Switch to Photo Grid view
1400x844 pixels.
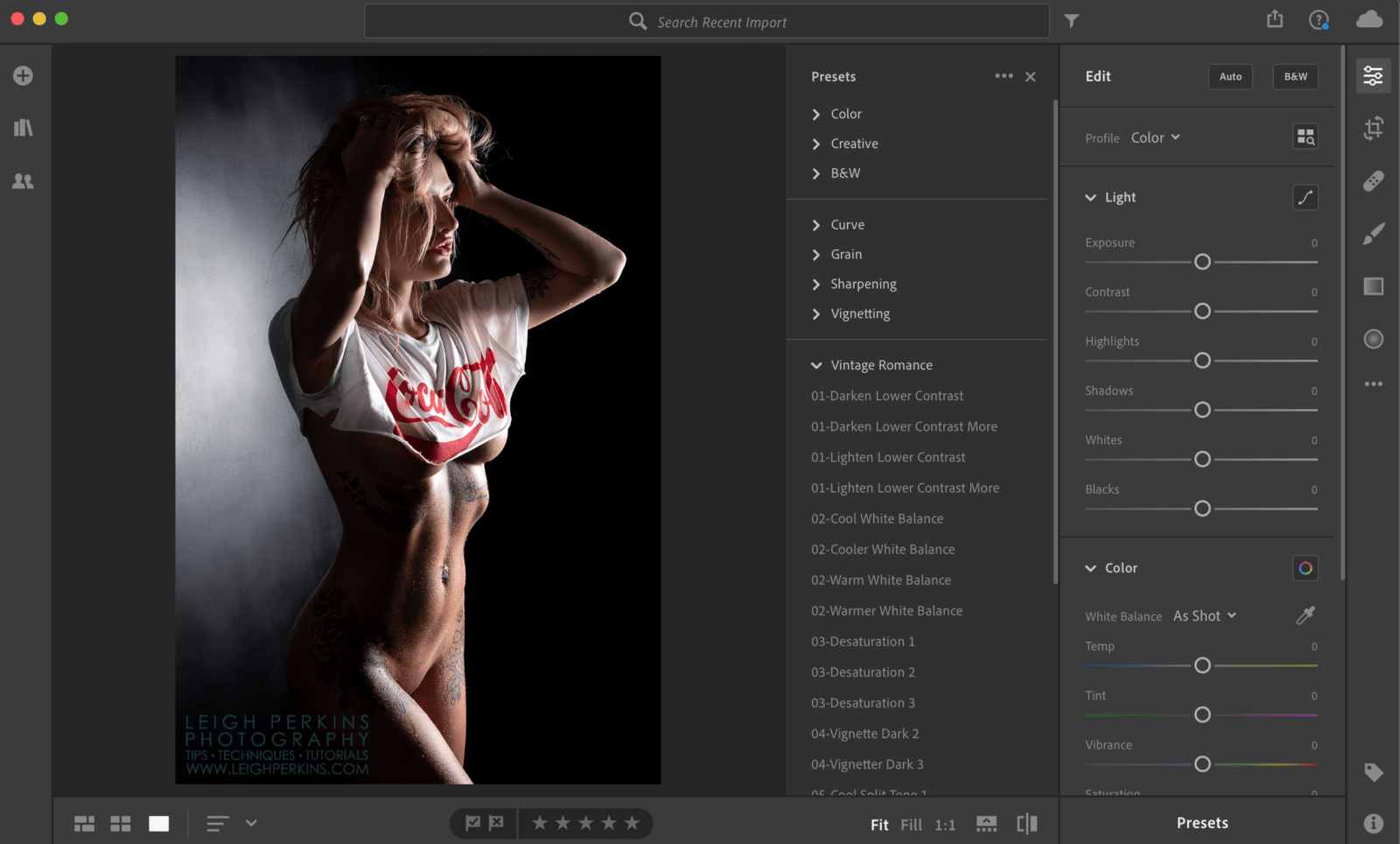[84, 824]
